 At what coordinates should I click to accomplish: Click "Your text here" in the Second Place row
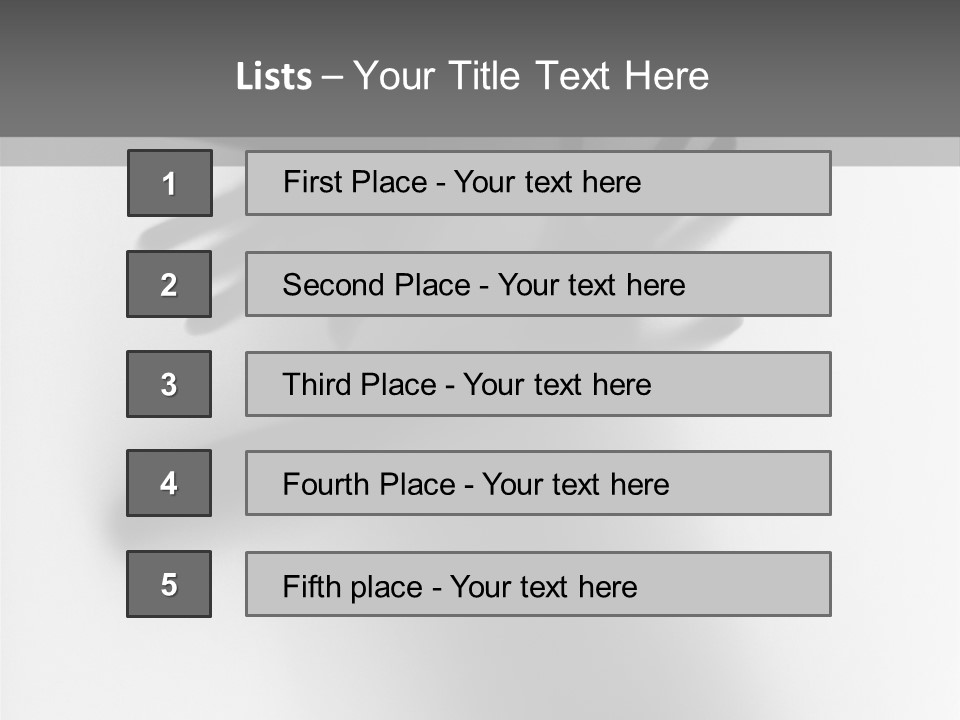point(592,285)
